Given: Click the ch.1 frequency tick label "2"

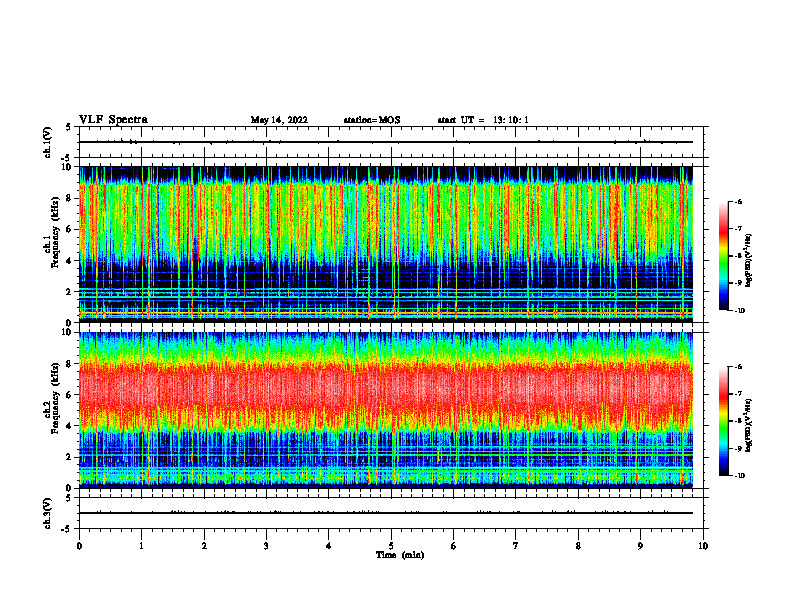Looking at the screenshot, I should click(69, 292).
